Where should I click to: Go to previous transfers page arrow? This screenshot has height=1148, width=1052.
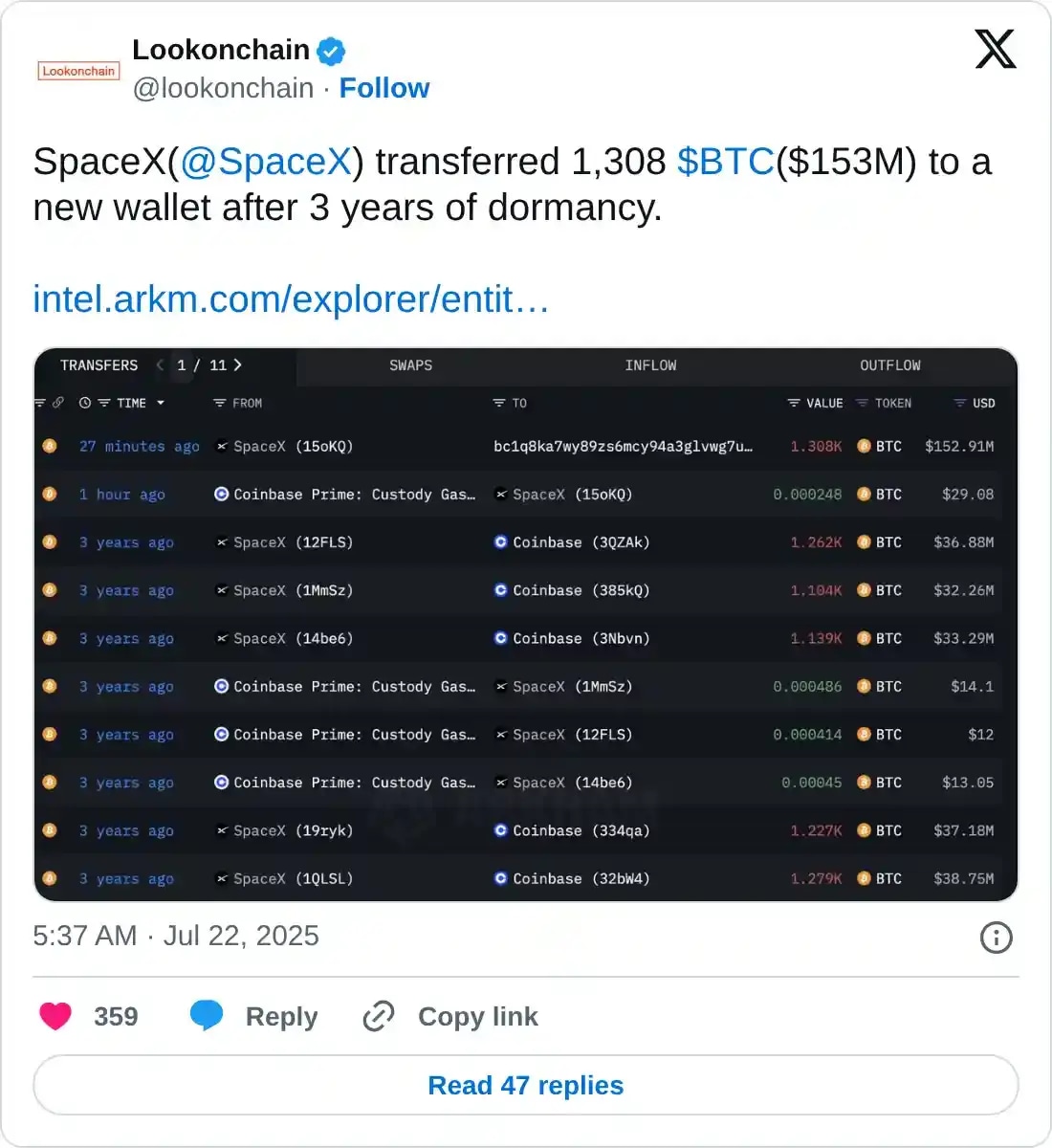[x=160, y=364]
